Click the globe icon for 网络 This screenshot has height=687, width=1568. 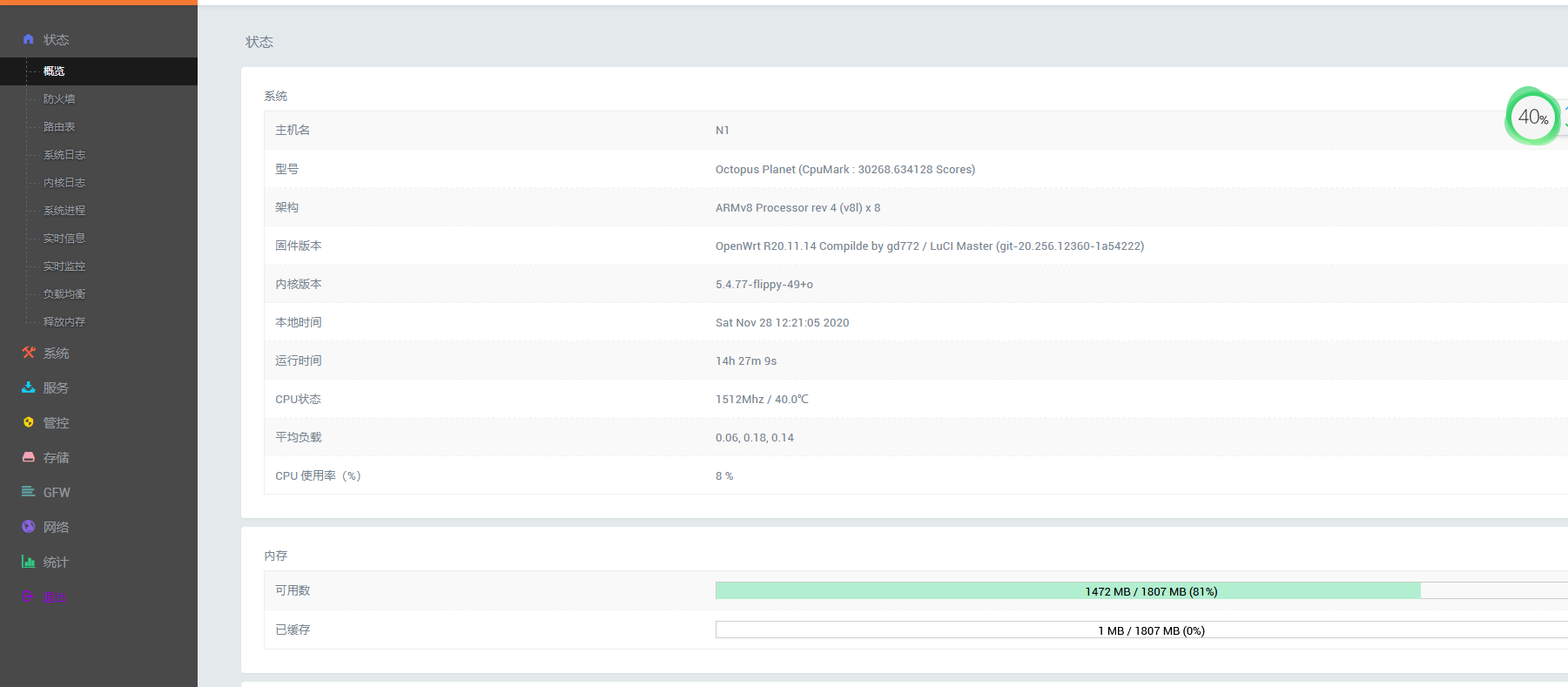[x=29, y=527]
